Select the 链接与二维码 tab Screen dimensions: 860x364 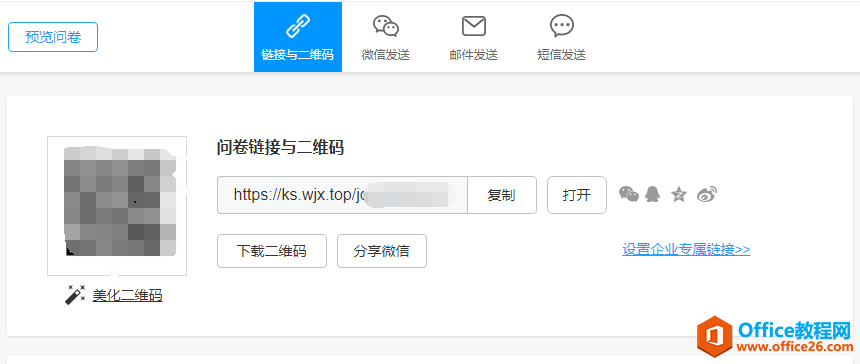(x=298, y=37)
